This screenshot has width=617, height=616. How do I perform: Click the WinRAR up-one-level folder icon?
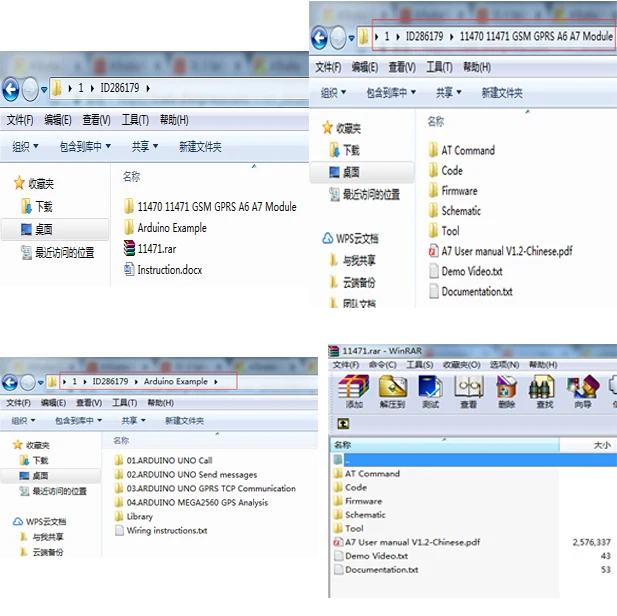click(x=343, y=424)
